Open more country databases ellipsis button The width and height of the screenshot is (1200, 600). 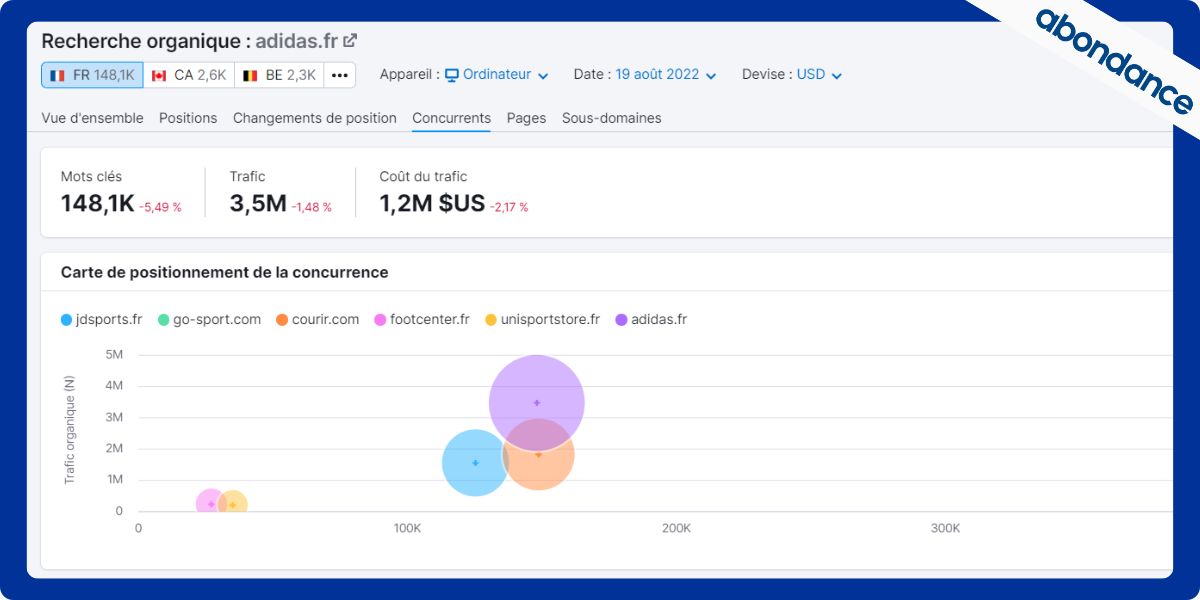[x=339, y=75]
